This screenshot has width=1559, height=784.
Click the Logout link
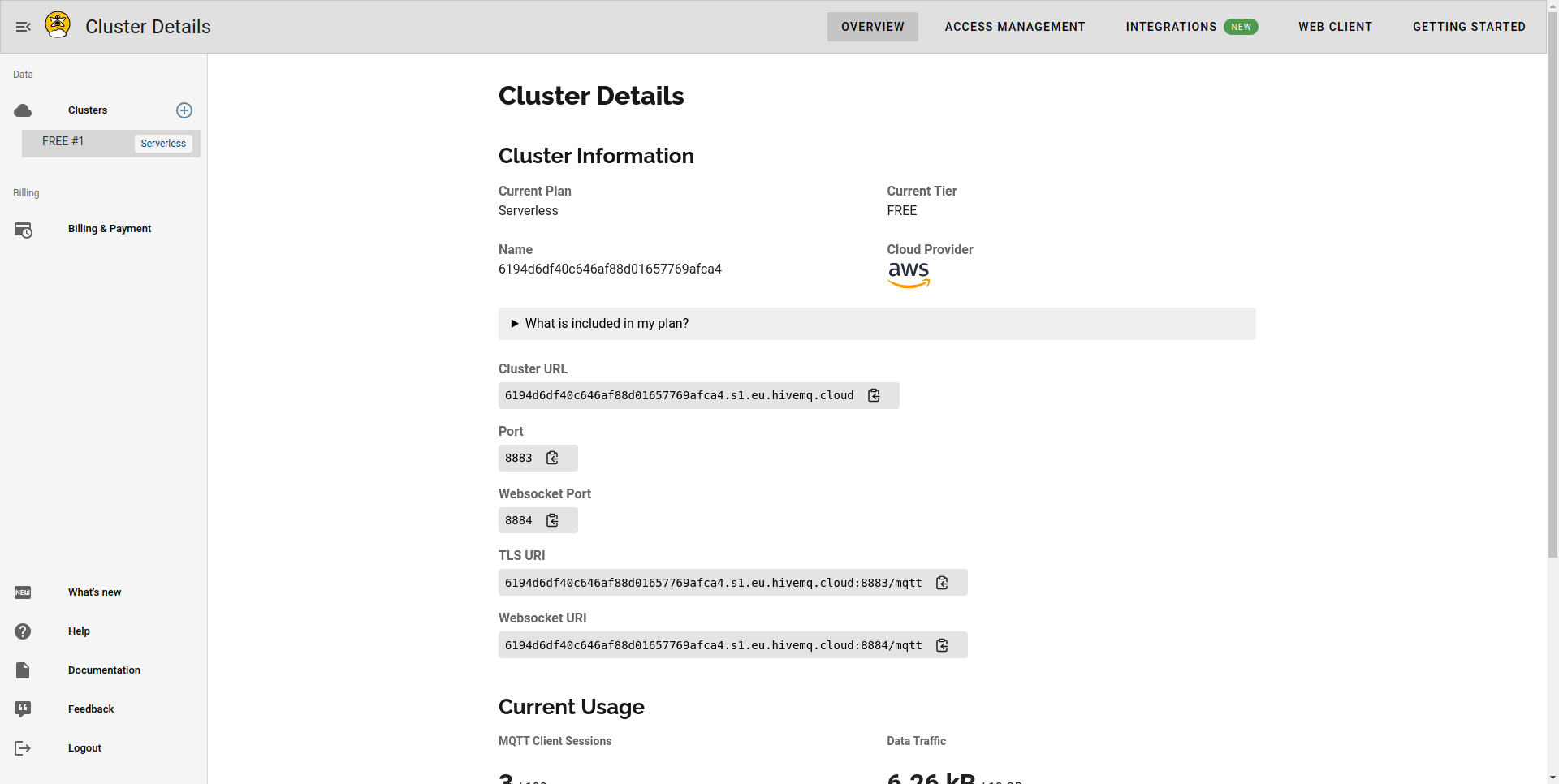click(84, 748)
